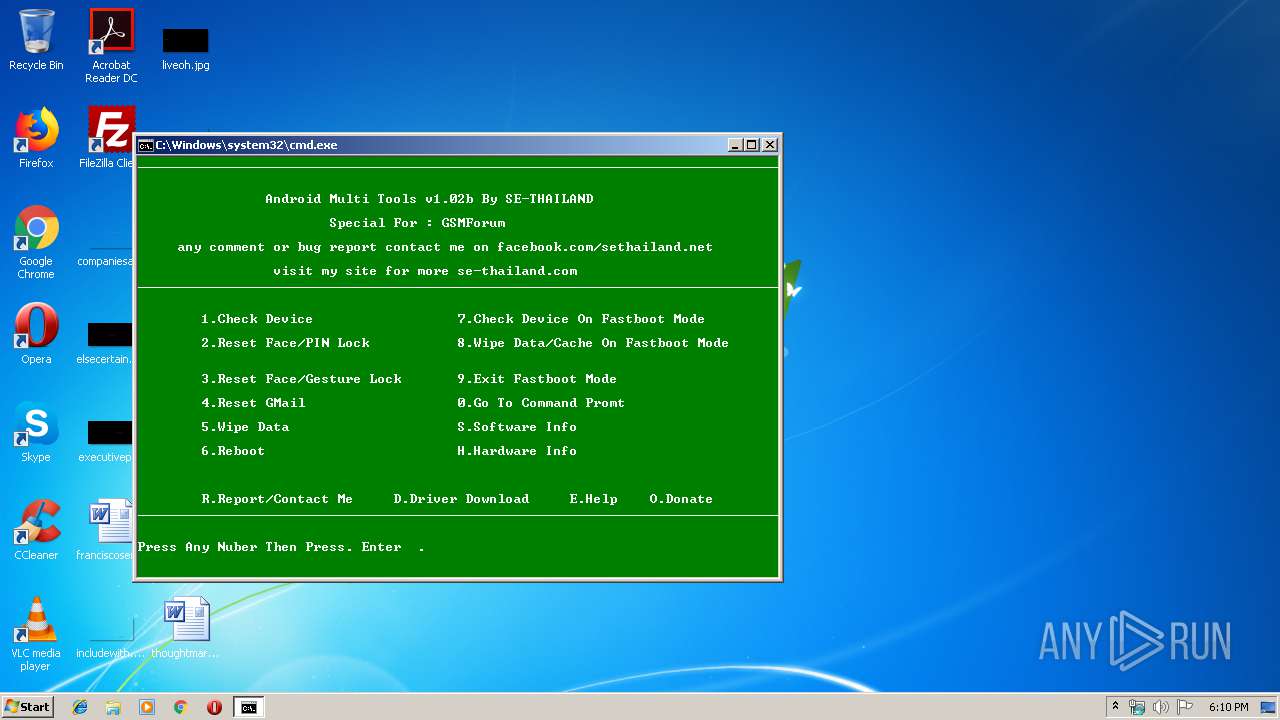Launch VLC media player desktop shortcut
This screenshot has height=720, width=1280.
point(36,634)
